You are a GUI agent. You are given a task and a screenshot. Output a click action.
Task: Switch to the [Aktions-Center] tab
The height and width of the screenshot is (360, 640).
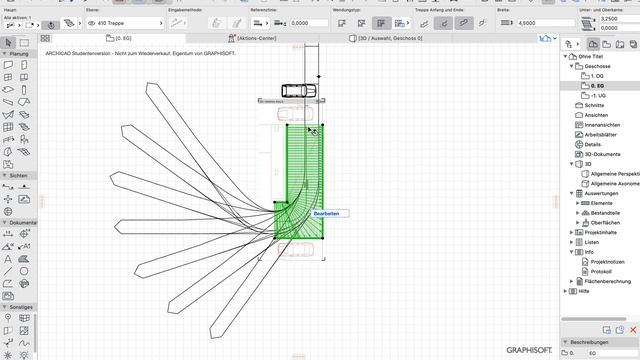click(252, 38)
